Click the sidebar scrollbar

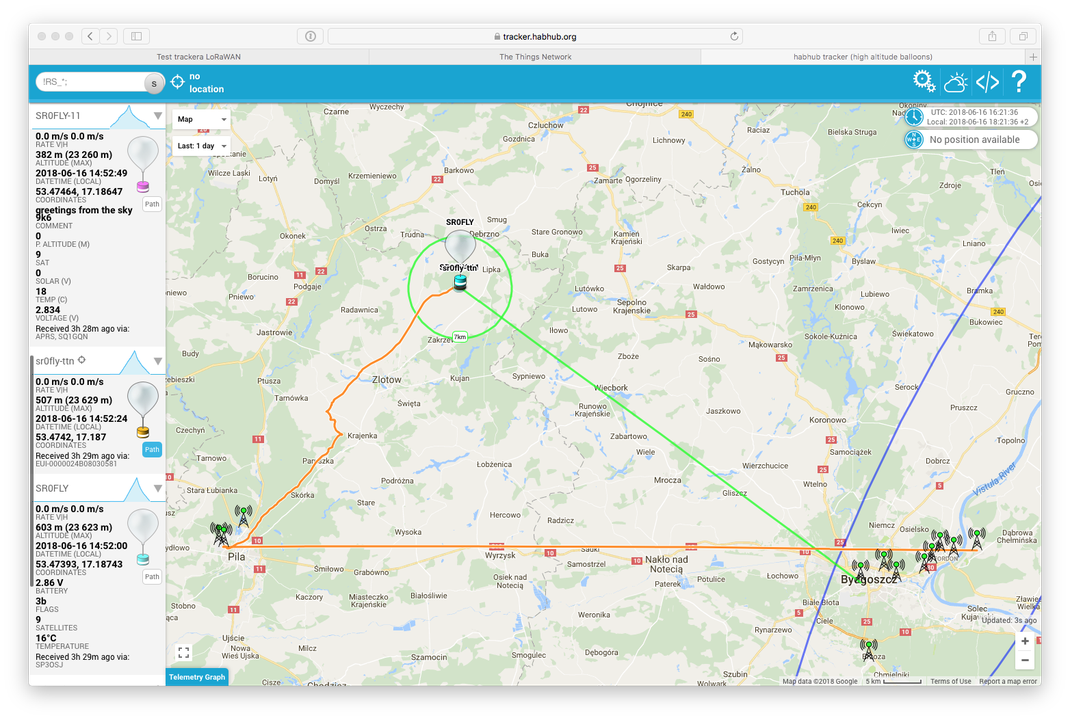32,471
